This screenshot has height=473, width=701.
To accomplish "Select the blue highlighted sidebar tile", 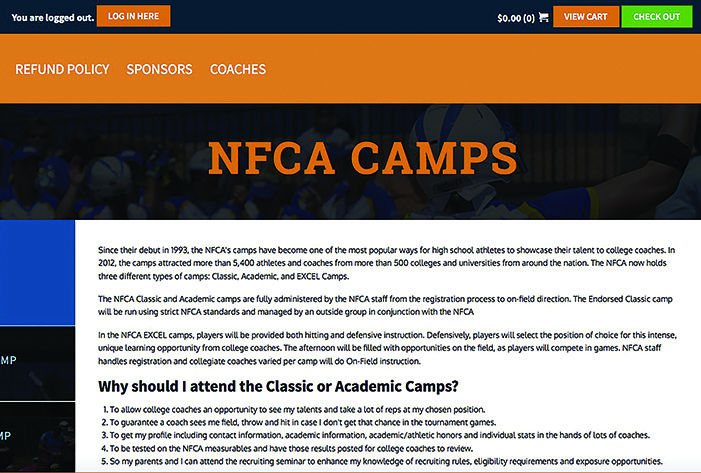I will point(37,274).
